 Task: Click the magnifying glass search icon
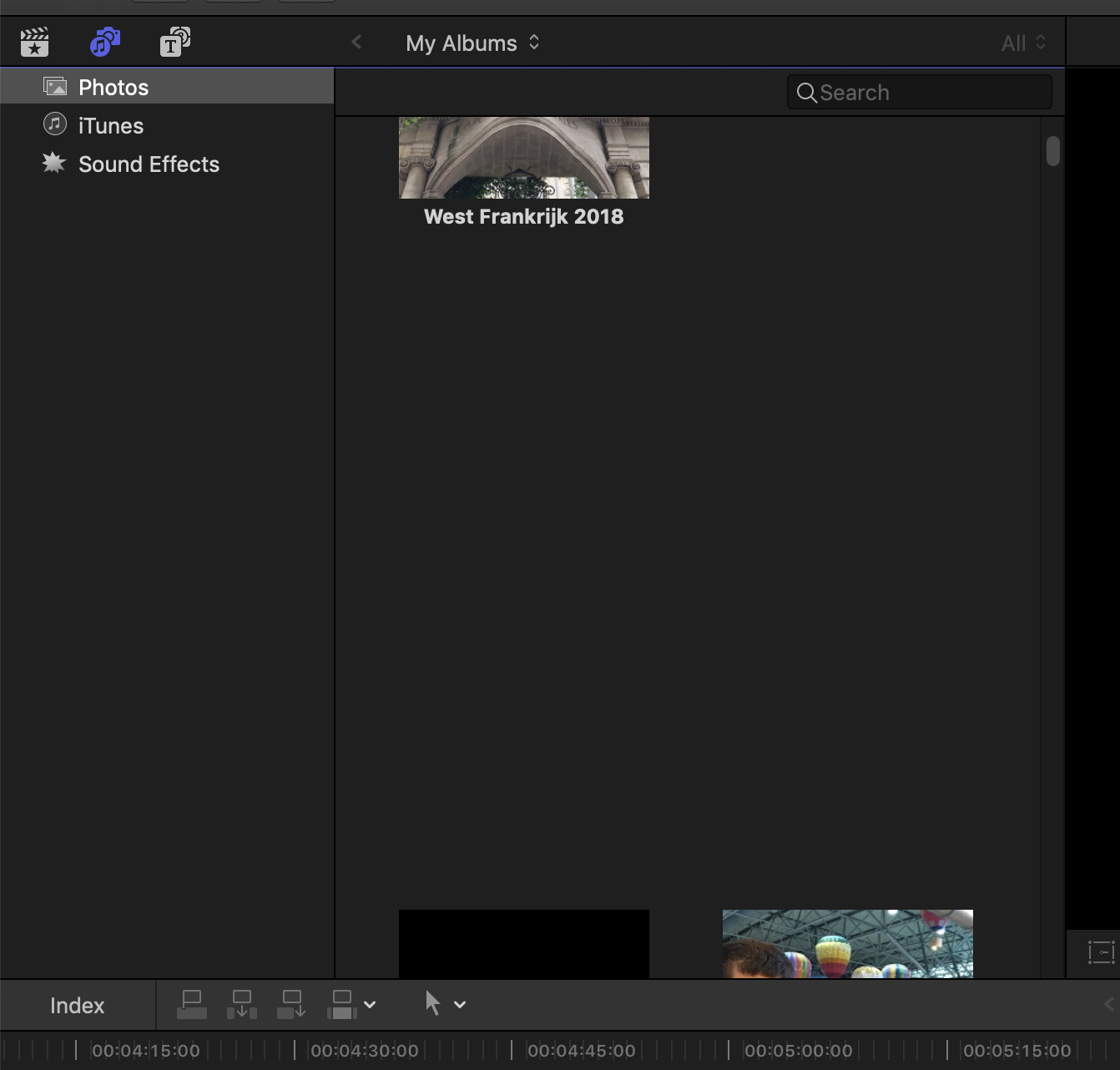(806, 93)
